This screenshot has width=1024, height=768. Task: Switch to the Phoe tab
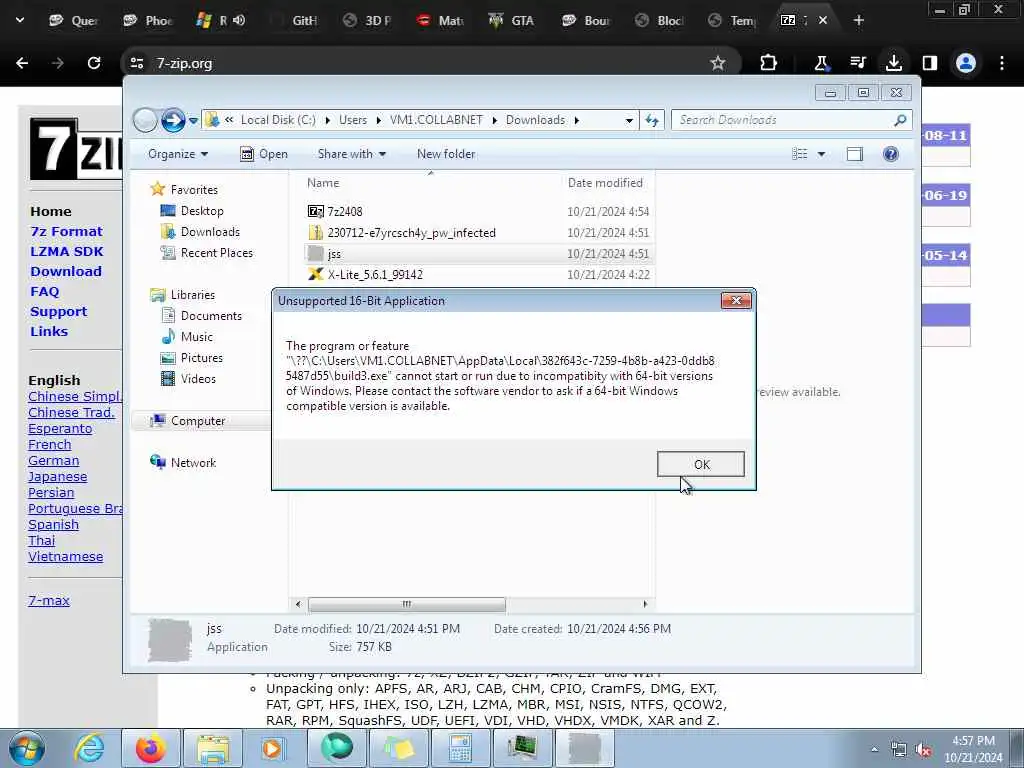148,20
